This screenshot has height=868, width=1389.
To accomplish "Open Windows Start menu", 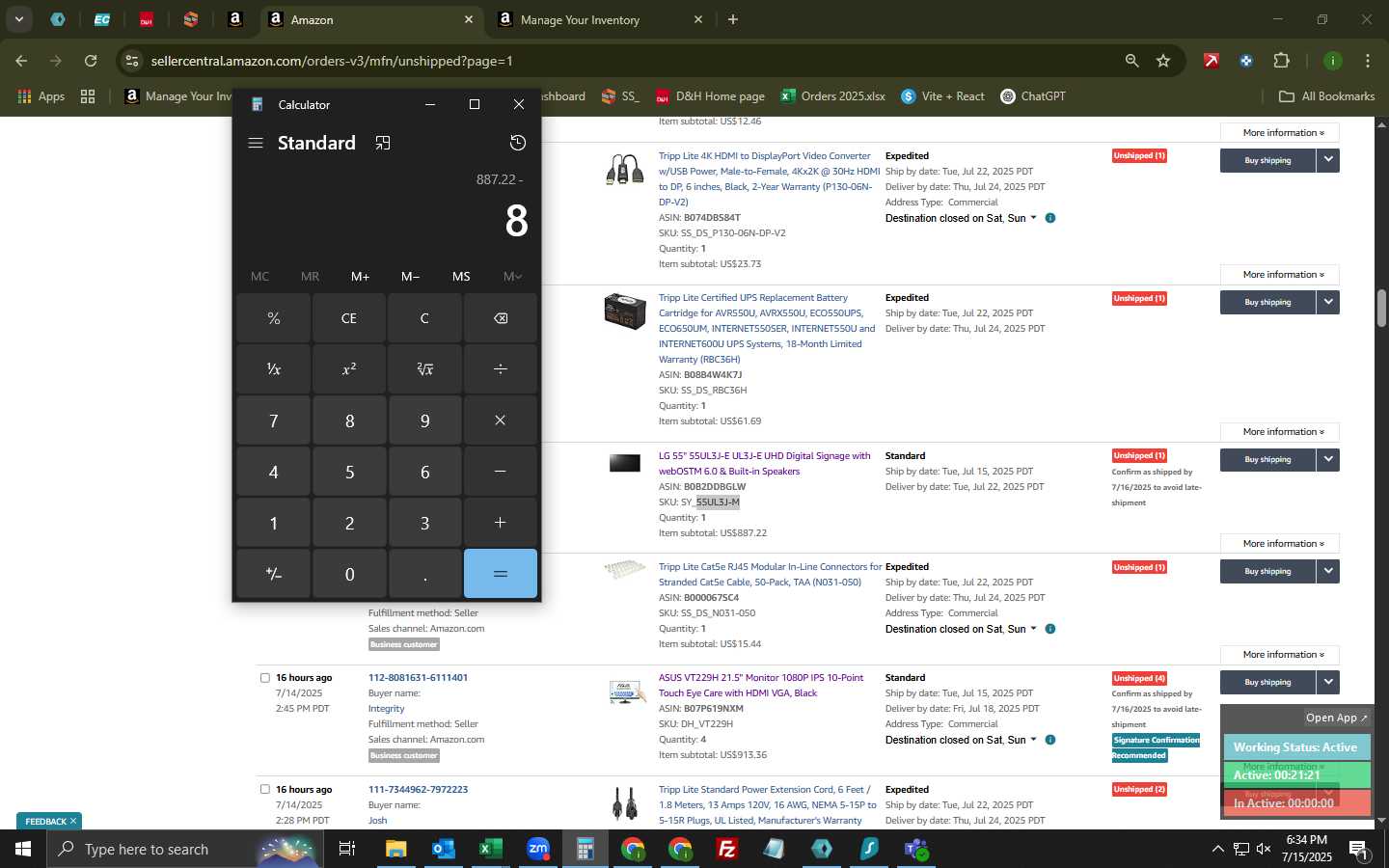I will (x=22, y=850).
